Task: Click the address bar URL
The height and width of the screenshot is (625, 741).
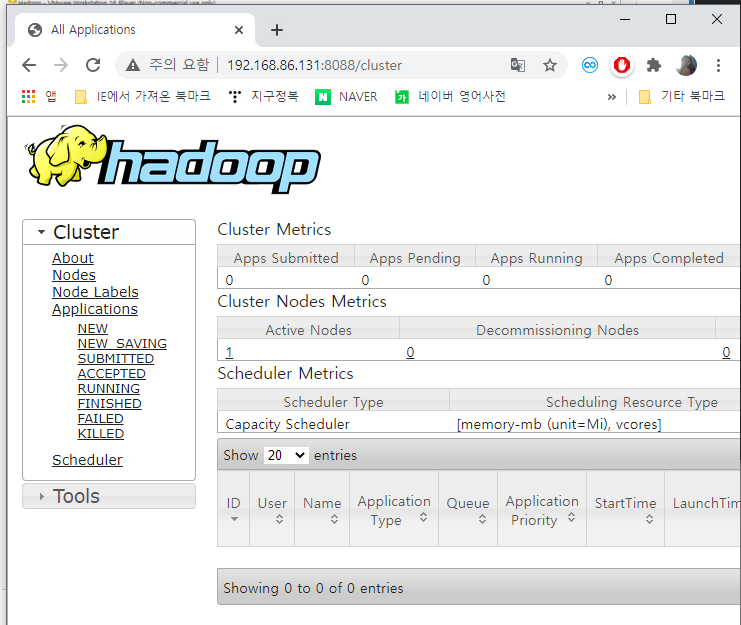Action: (314, 65)
